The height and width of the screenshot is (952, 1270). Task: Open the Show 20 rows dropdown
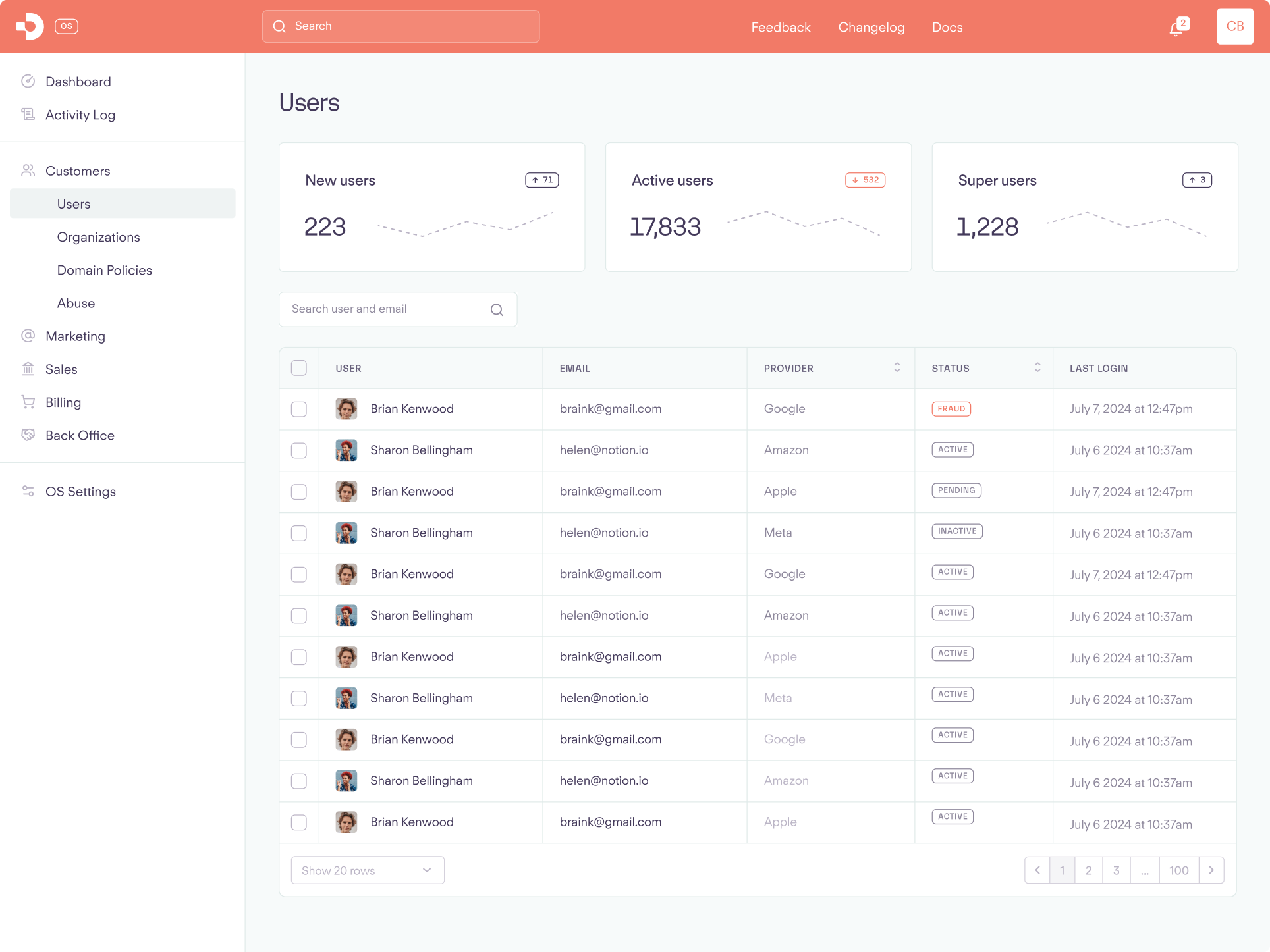(x=367, y=870)
